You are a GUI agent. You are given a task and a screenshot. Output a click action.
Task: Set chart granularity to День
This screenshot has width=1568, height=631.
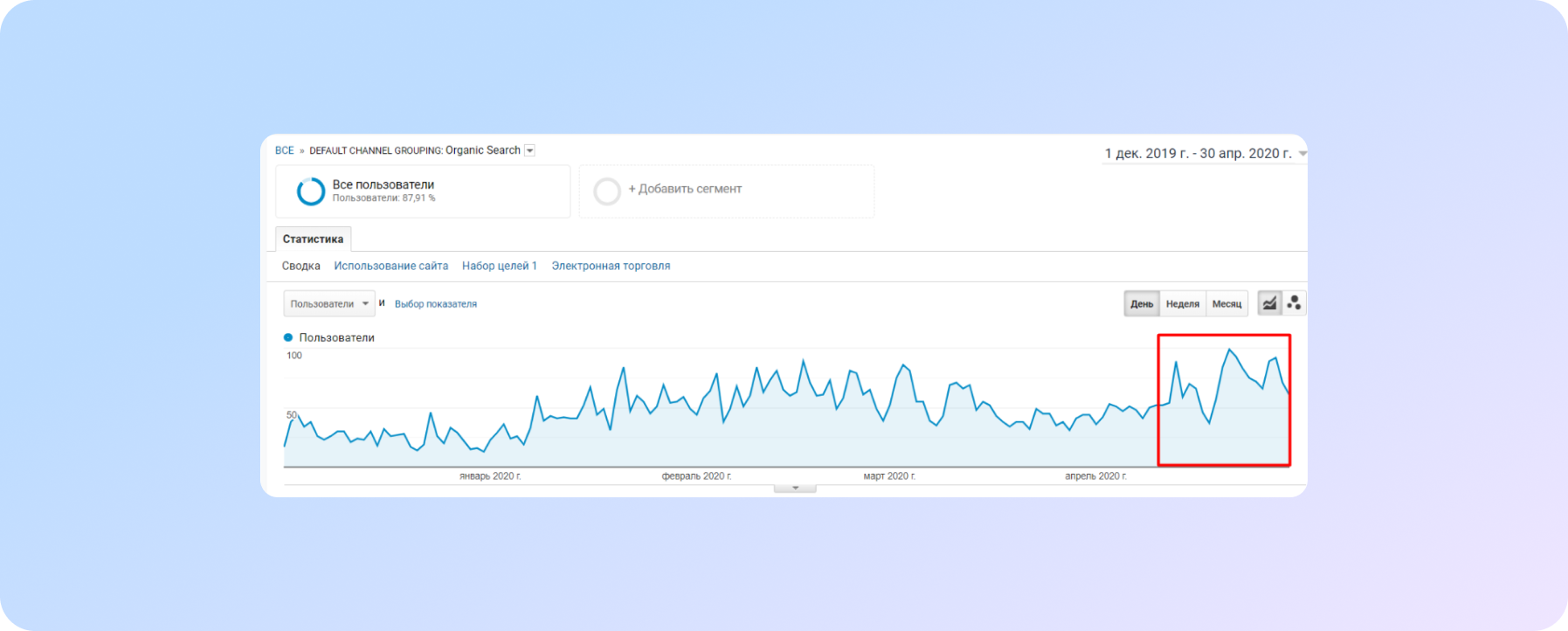coord(1142,303)
